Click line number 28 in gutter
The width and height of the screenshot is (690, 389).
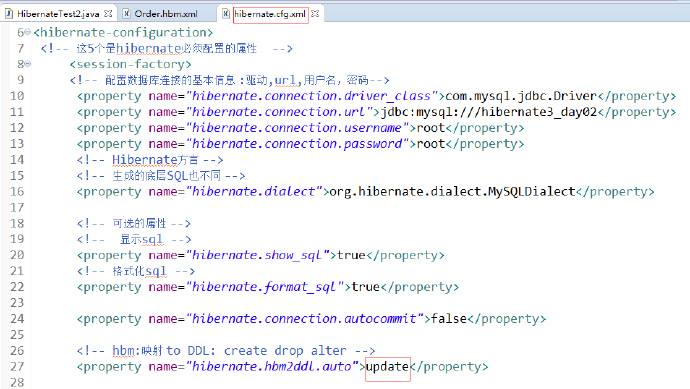(17, 382)
